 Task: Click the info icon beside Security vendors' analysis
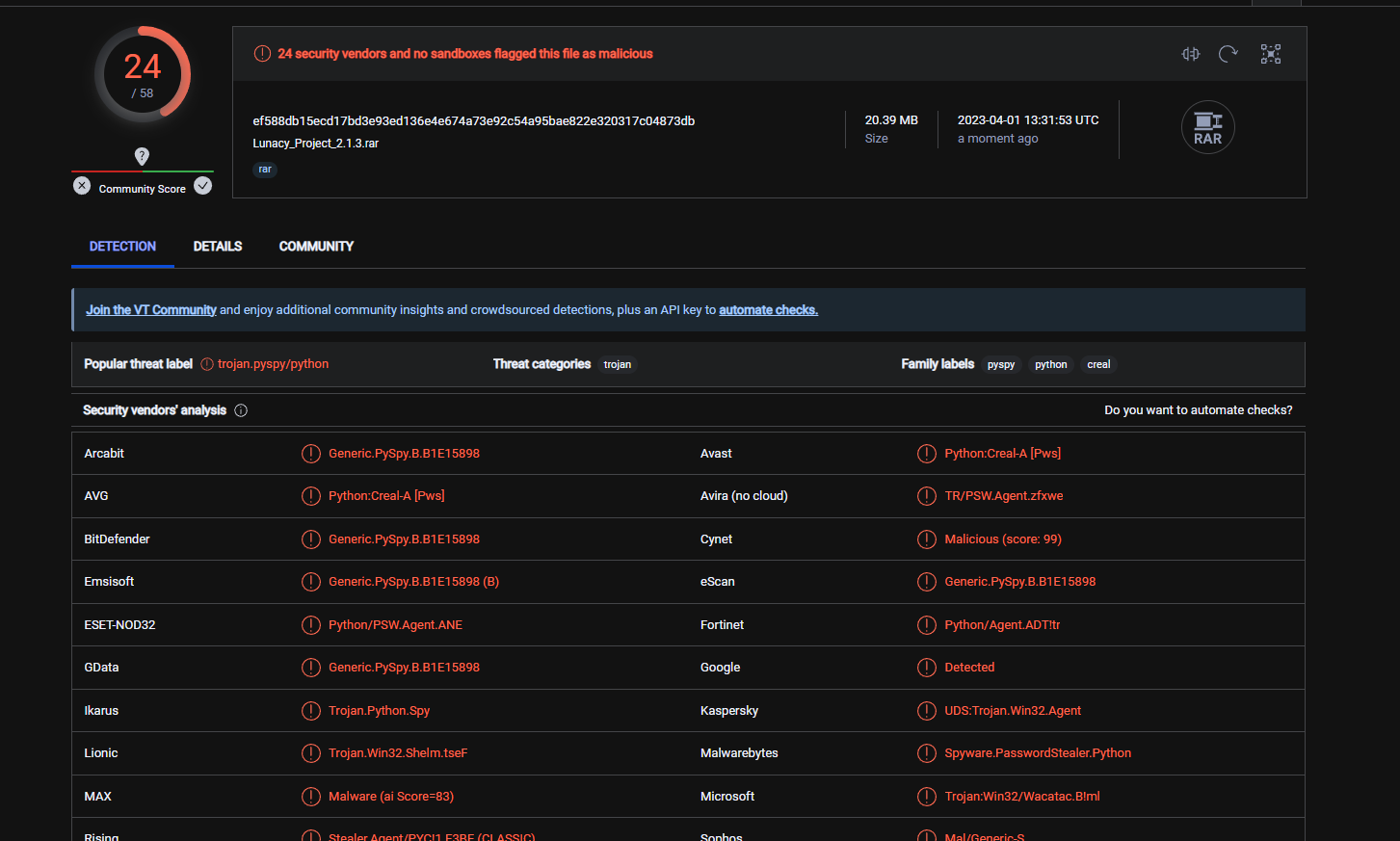tap(241, 410)
